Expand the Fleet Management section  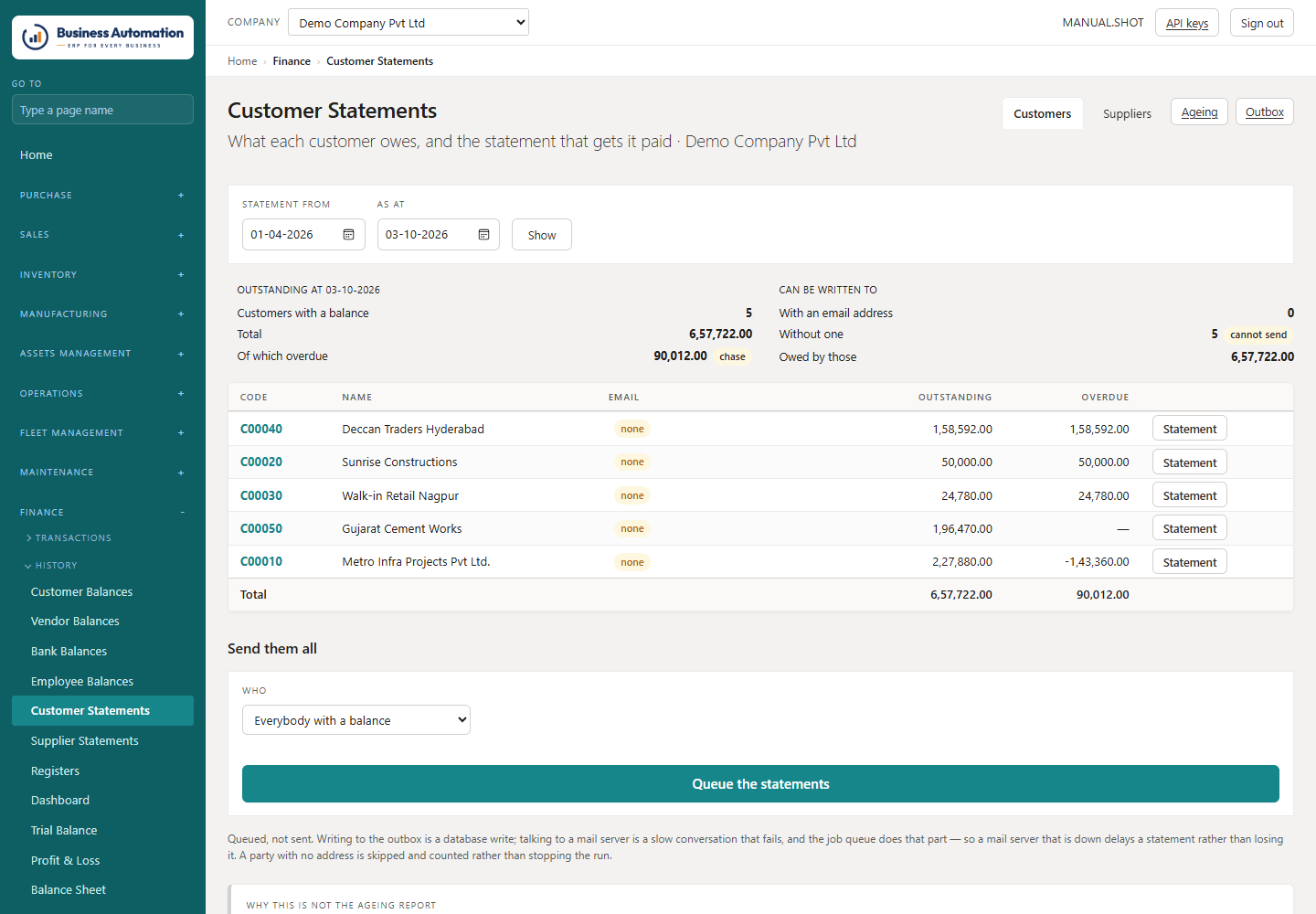pos(102,433)
